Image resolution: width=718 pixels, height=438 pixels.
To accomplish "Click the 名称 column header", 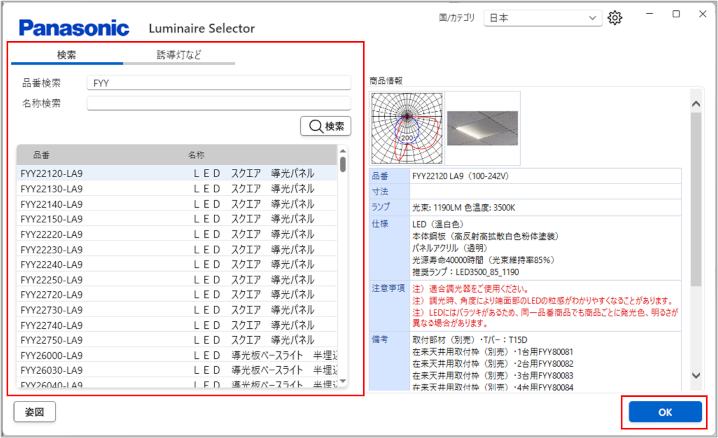I will (x=196, y=156).
